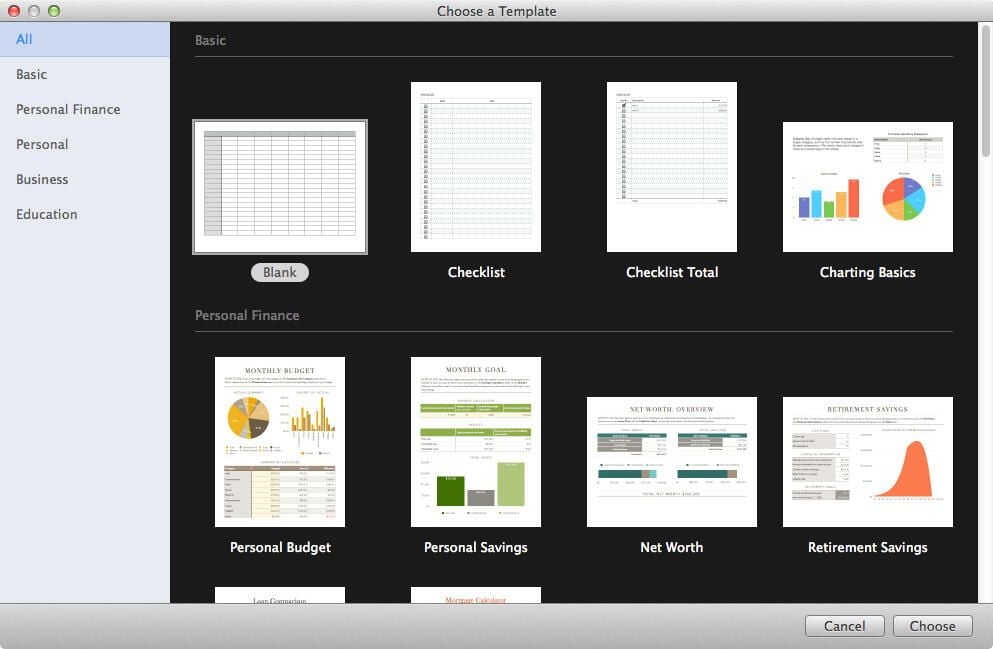Click the vertical scrollbar thumb

tap(985, 90)
